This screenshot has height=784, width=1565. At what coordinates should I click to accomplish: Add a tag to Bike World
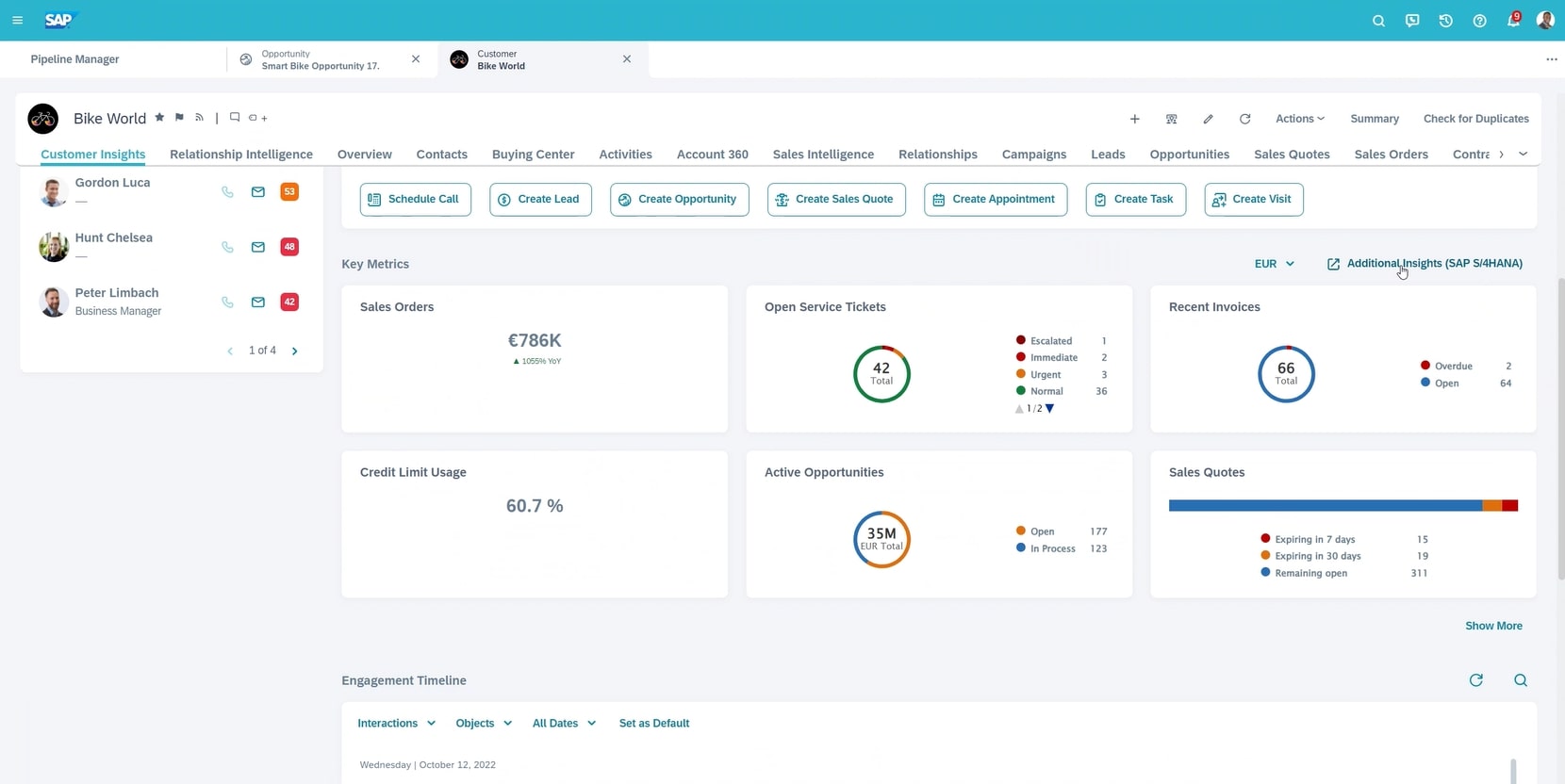258,118
